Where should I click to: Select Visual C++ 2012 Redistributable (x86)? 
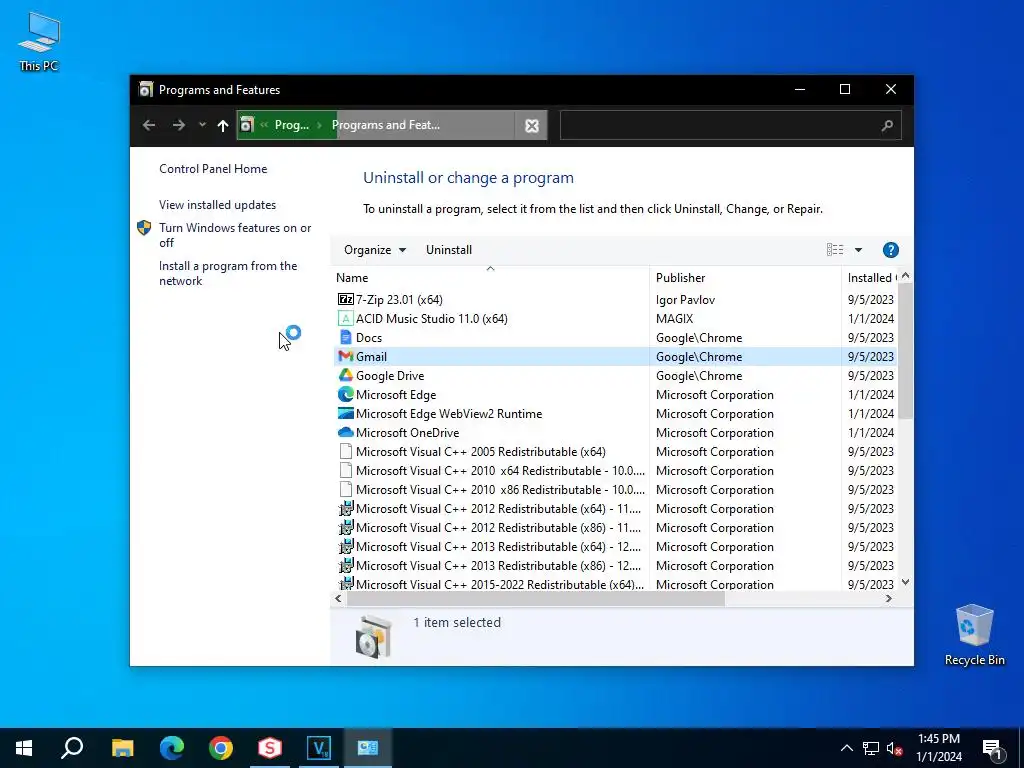(x=614, y=528)
